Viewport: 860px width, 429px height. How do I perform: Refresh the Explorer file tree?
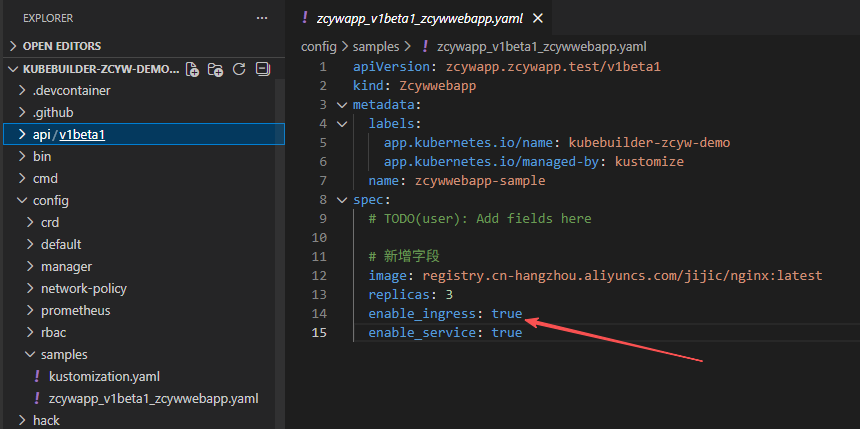(239, 69)
